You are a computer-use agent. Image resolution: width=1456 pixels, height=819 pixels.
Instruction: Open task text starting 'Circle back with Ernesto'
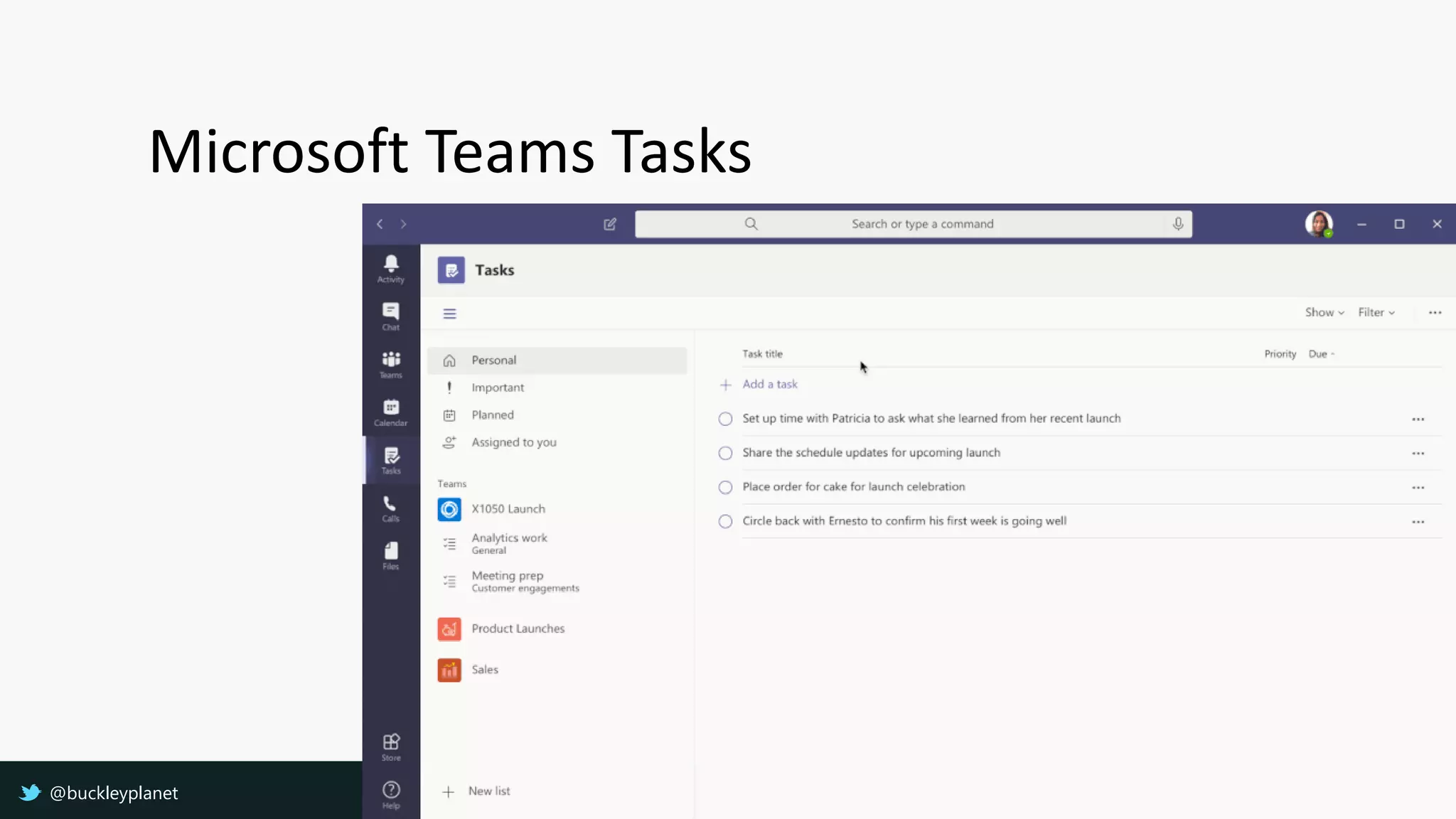904,521
